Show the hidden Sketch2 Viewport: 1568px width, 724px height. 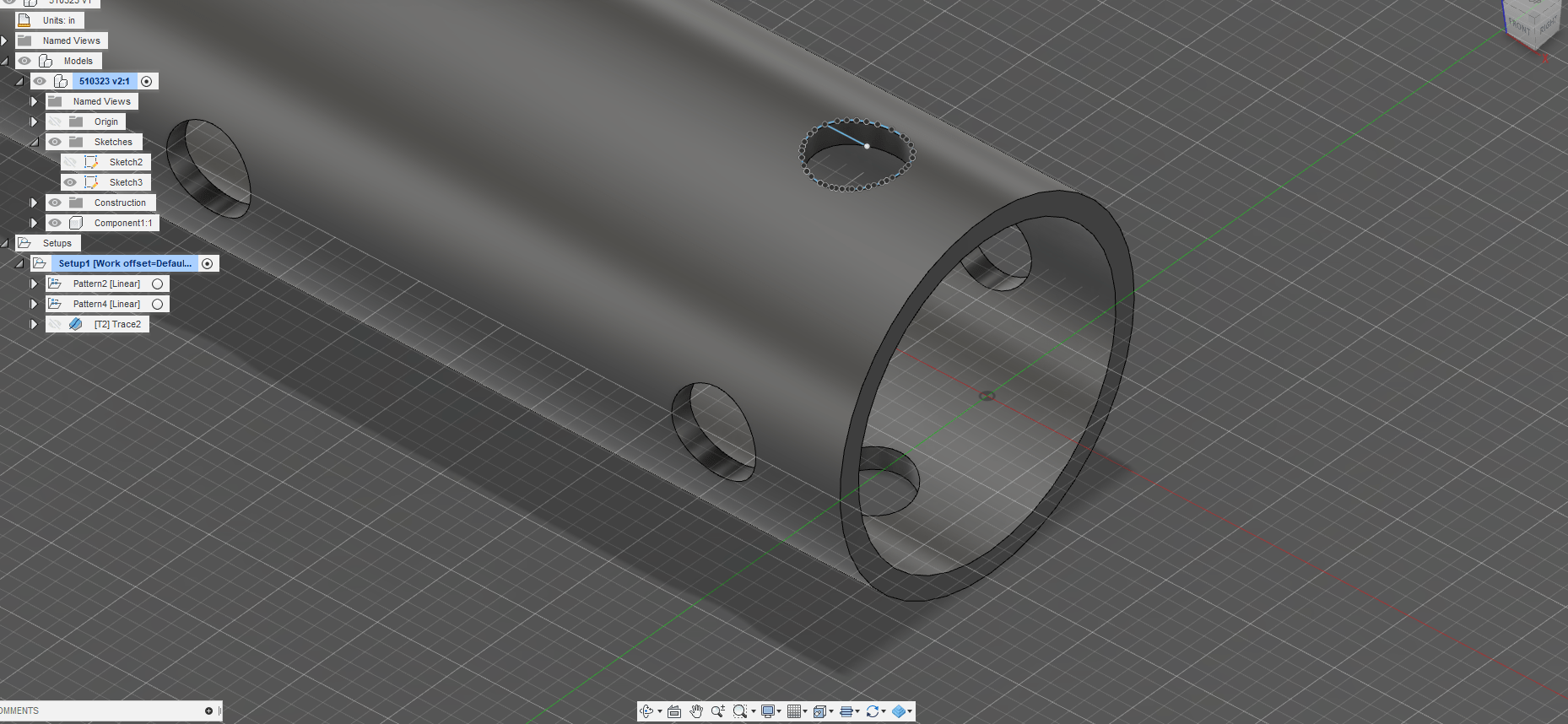click(x=70, y=162)
